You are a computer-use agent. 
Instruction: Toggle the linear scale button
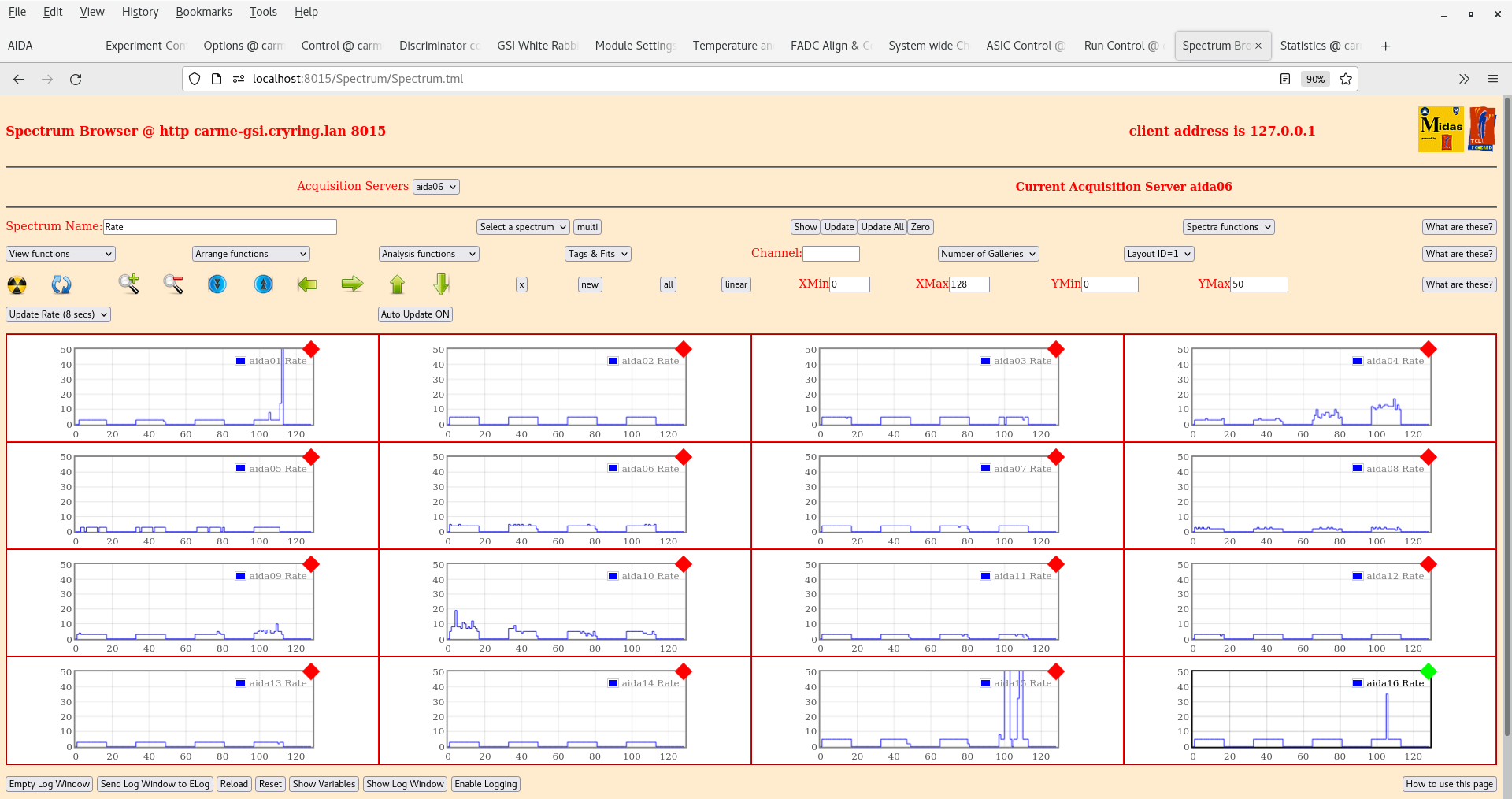(x=736, y=284)
